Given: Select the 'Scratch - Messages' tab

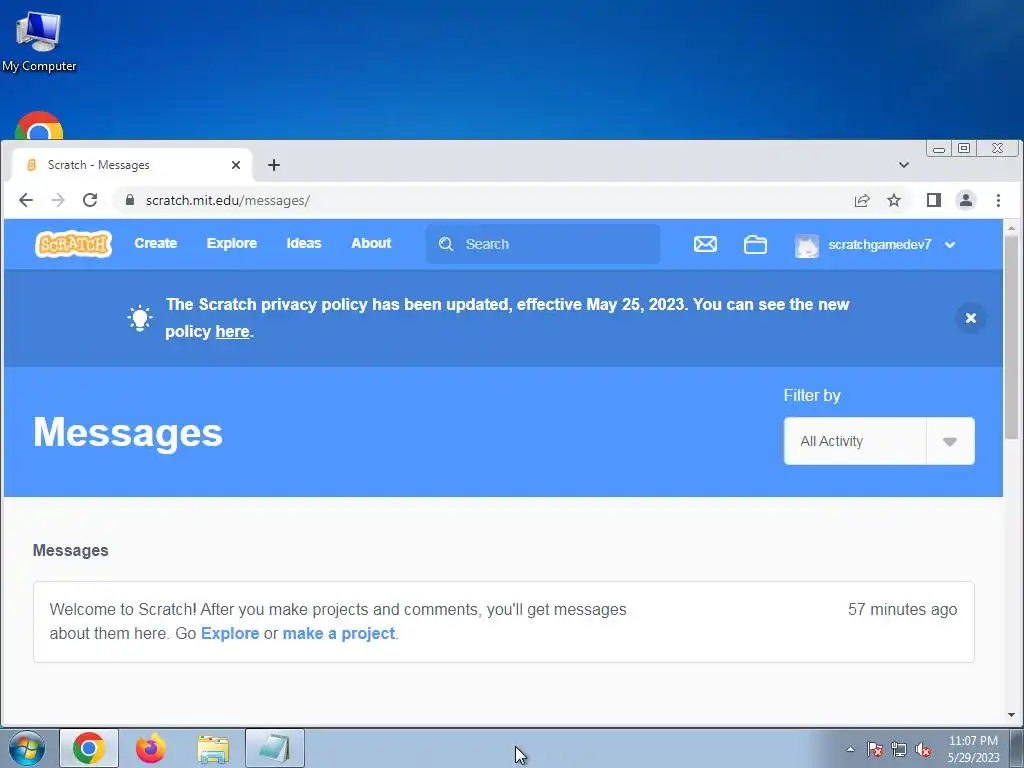Looking at the screenshot, I should tap(133, 165).
